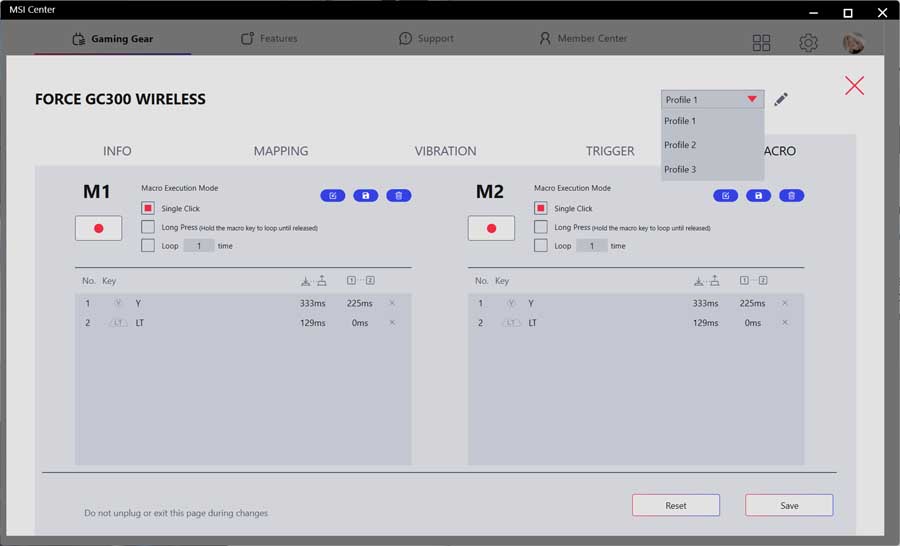Select M1 row 1 333ms duration value
Image resolution: width=900 pixels, height=546 pixels.
tap(312, 303)
